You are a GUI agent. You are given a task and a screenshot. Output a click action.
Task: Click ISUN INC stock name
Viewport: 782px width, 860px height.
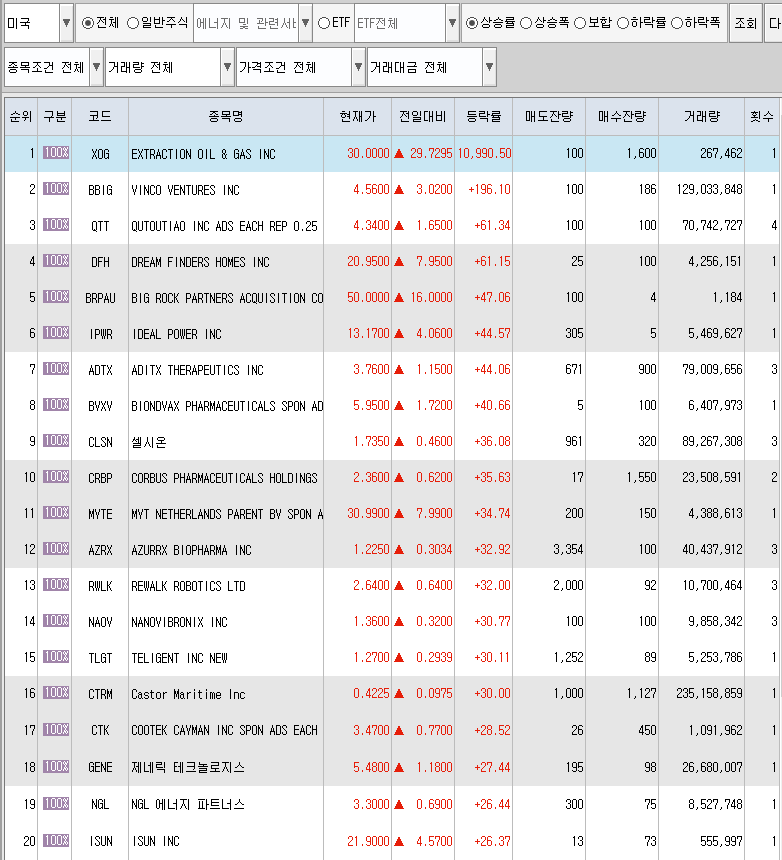coord(156,841)
